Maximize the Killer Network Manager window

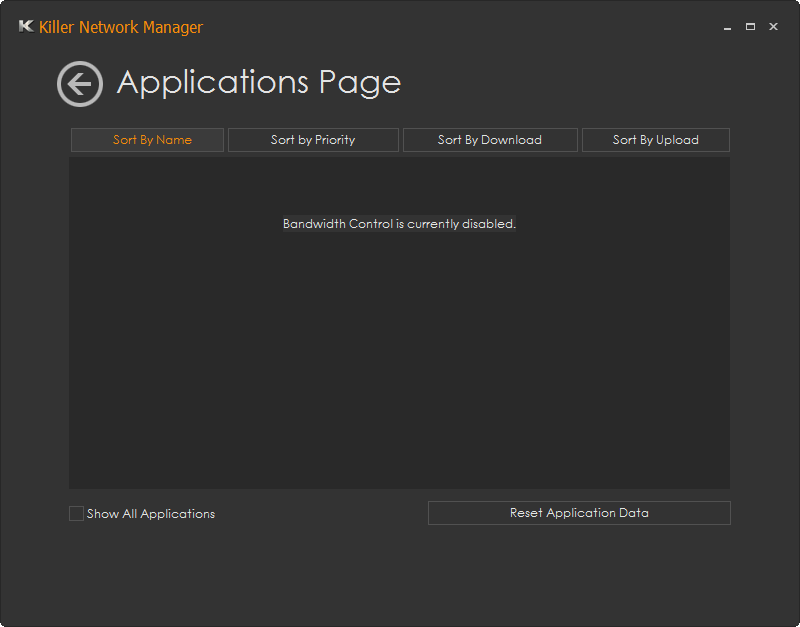point(751,27)
